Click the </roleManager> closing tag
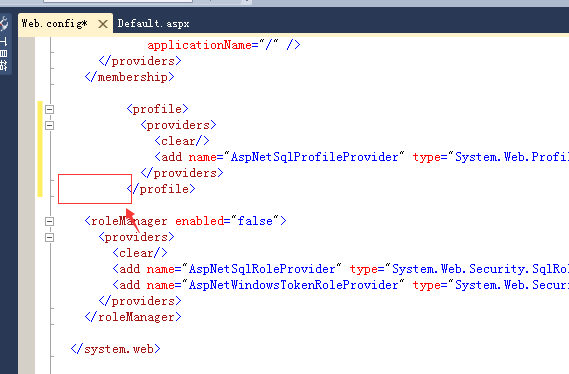Viewport: 569px width, 374px height. tap(133, 317)
